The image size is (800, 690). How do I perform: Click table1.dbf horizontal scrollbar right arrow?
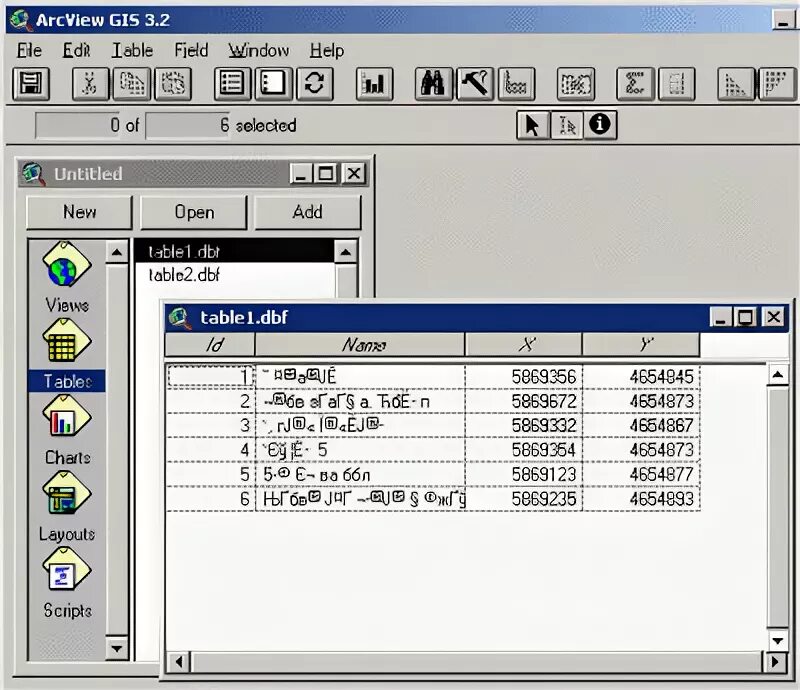click(774, 662)
